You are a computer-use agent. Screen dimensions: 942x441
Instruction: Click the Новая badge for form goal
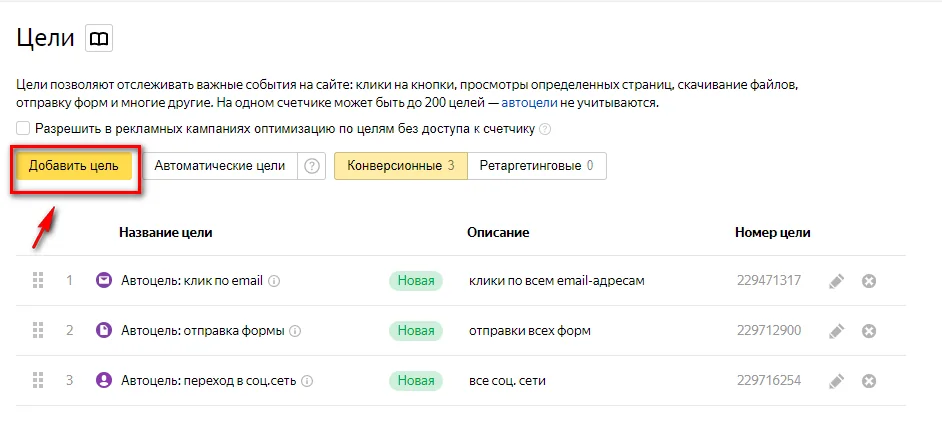tap(416, 330)
